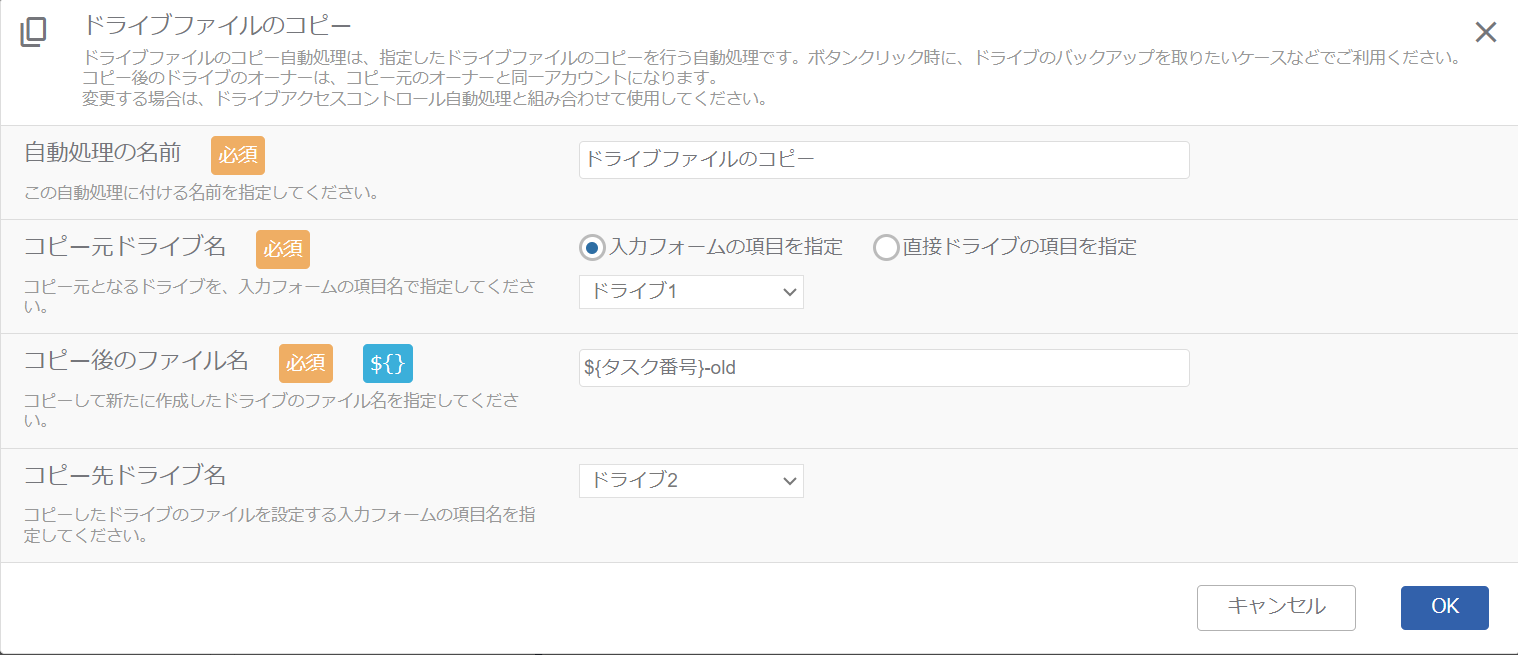Viewport: 1518px width, 655px height.
Task: Select 入力フォームの項目を指定 radio button
Action: [x=593, y=247]
